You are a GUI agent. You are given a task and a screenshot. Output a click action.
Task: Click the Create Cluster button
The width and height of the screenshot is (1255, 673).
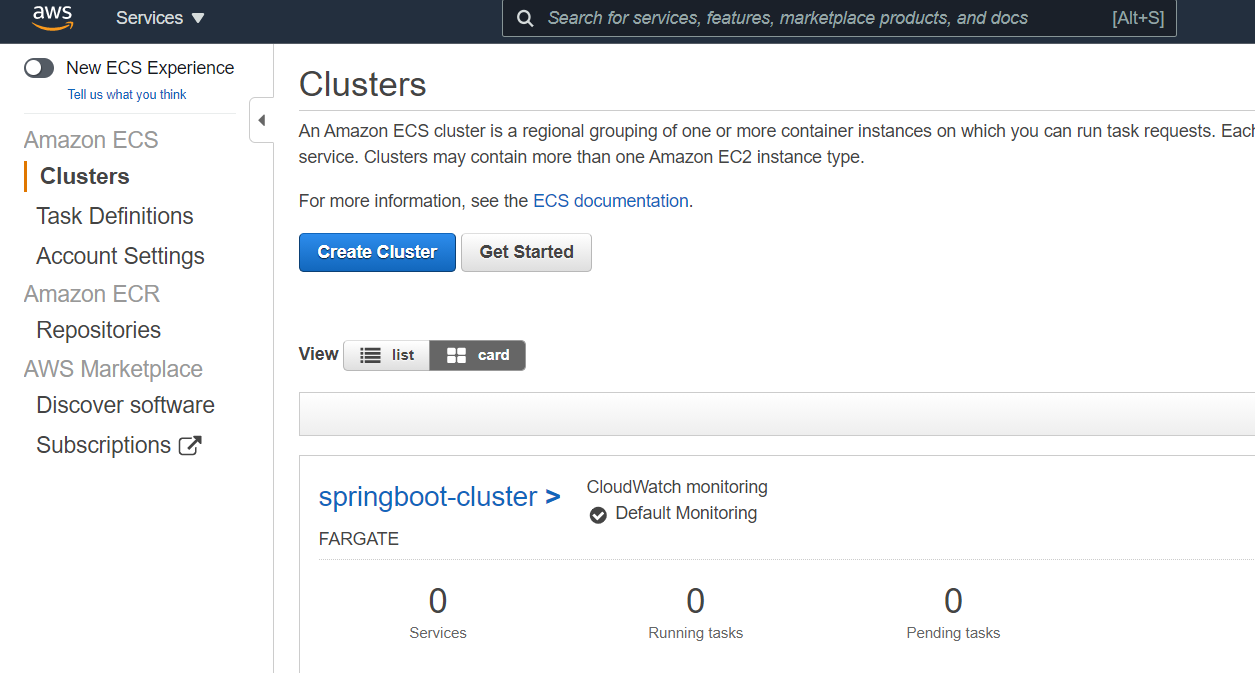click(377, 252)
